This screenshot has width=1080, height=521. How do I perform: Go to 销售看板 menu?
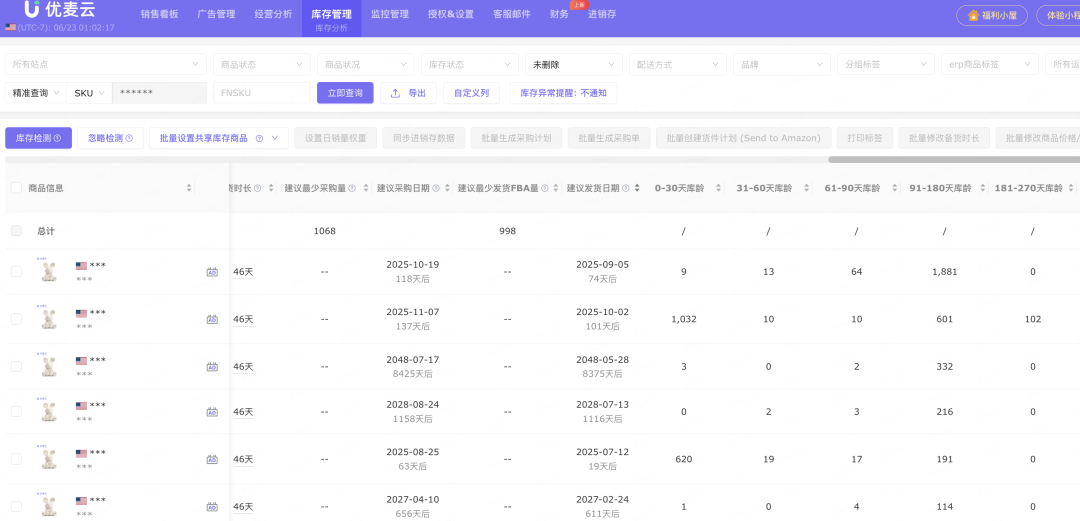click(159, 14)
